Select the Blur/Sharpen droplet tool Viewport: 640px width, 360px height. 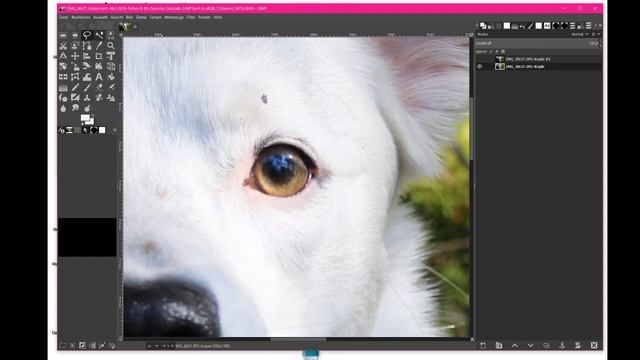(x=63, y=108)
